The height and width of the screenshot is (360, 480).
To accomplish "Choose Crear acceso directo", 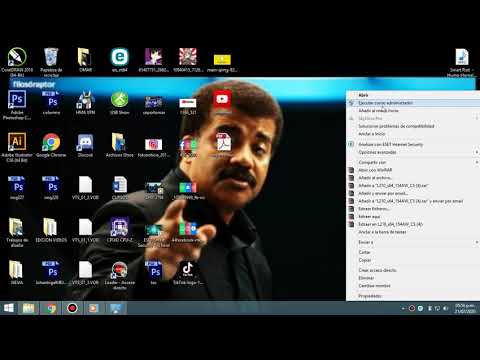I will (x=413, y=270).
